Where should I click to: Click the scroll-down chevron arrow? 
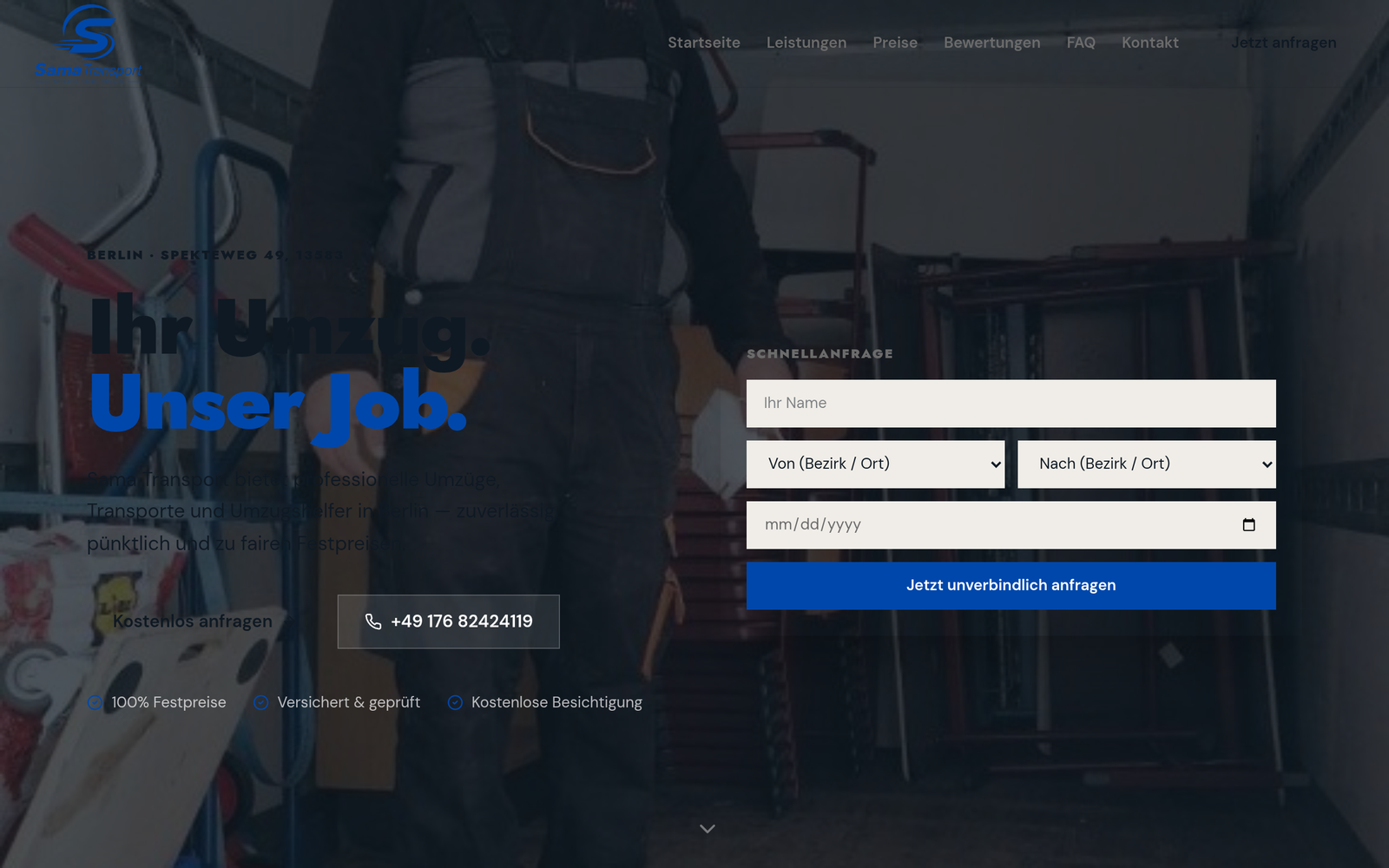tap(708, 829)
